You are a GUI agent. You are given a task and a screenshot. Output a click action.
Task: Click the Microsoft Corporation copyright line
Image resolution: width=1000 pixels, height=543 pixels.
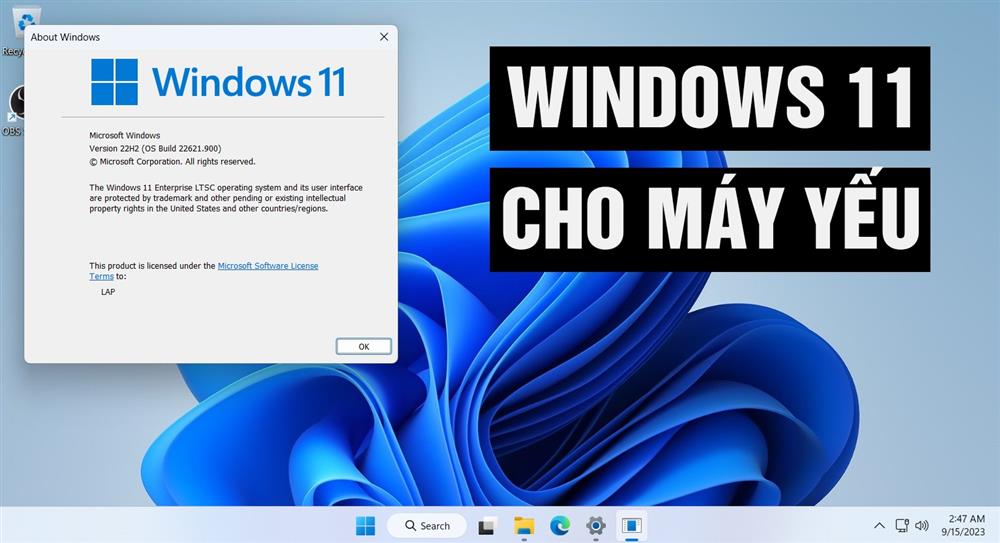[x=172, y=162]
